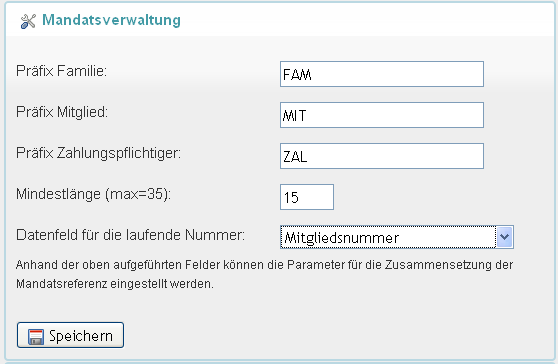Image resolution: width=558 pixels, height=364 pixels.
Task: Open the dropdown arrow for Datenfeld laufende Nummer
Action: (x=505, y=237)
